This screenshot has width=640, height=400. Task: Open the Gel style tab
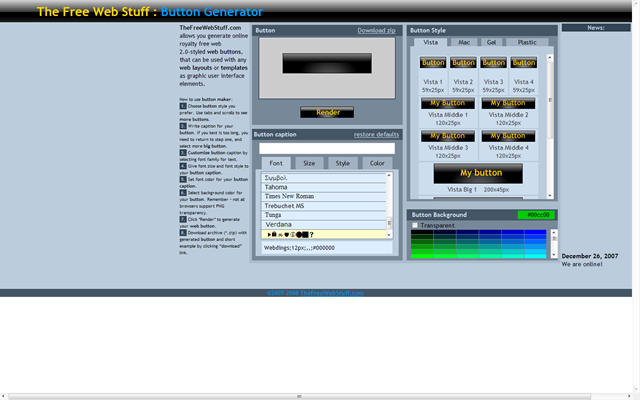(492, 43)
